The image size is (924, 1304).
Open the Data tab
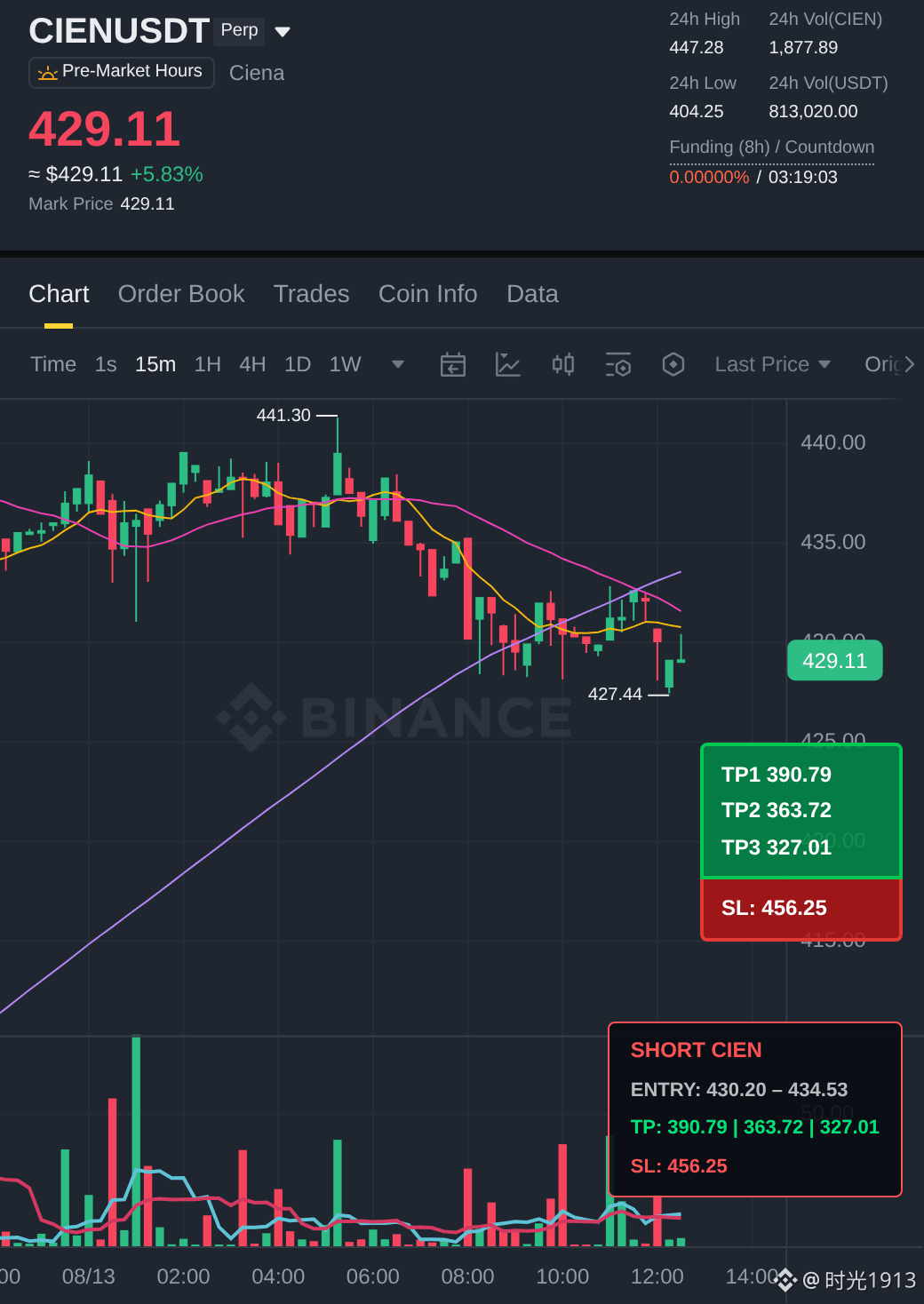click(532, 294)
